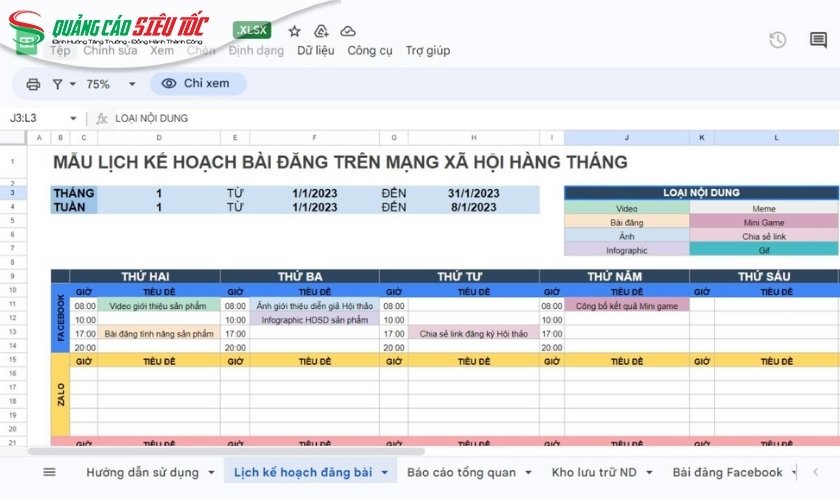Open version history clock icon

(777, 40)
